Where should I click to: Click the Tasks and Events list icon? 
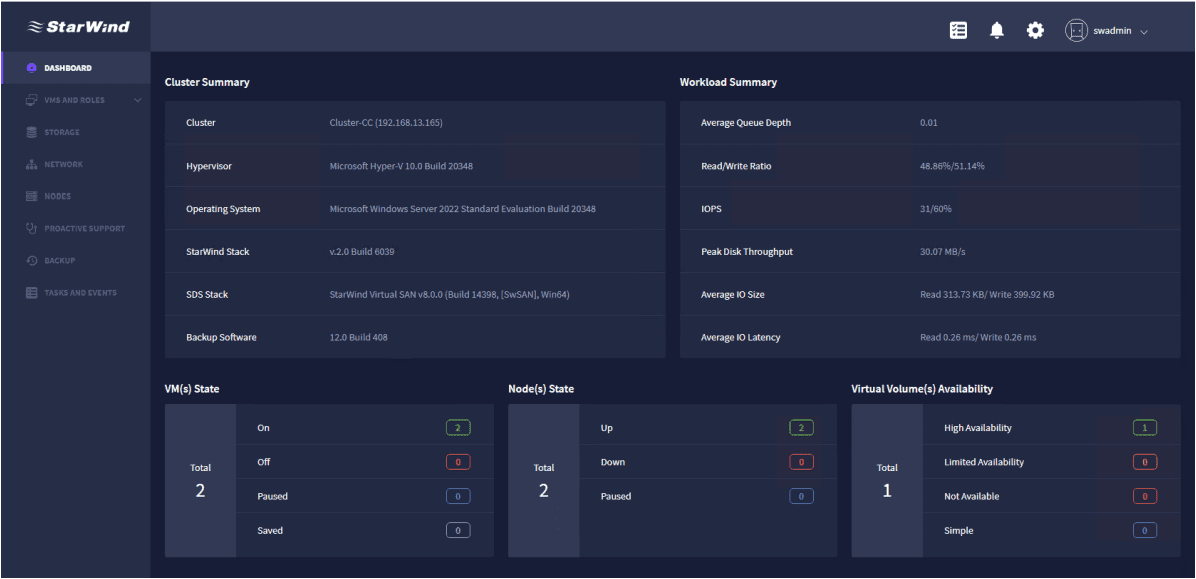[x=31, y=292]
